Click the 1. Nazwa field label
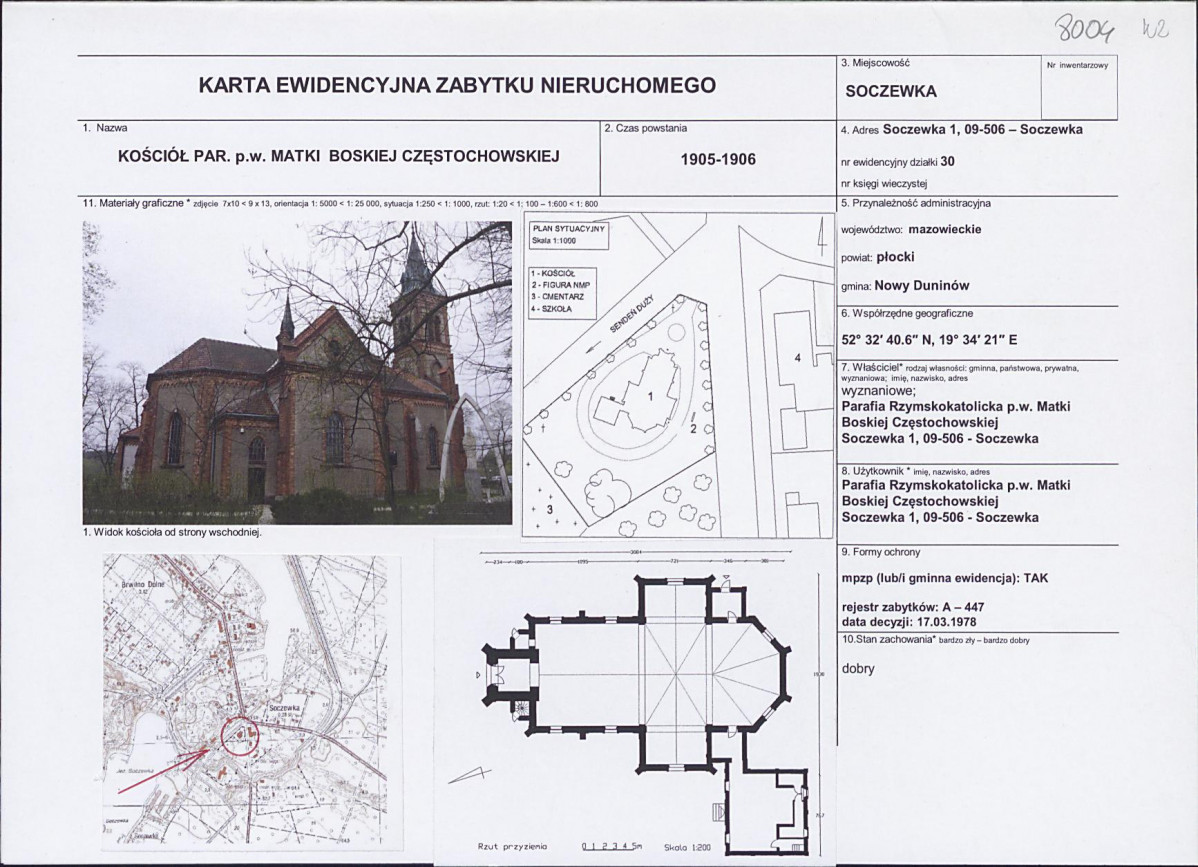Image resolution: width=1198 pixels, height=867 pixels. tap(105, 128)
